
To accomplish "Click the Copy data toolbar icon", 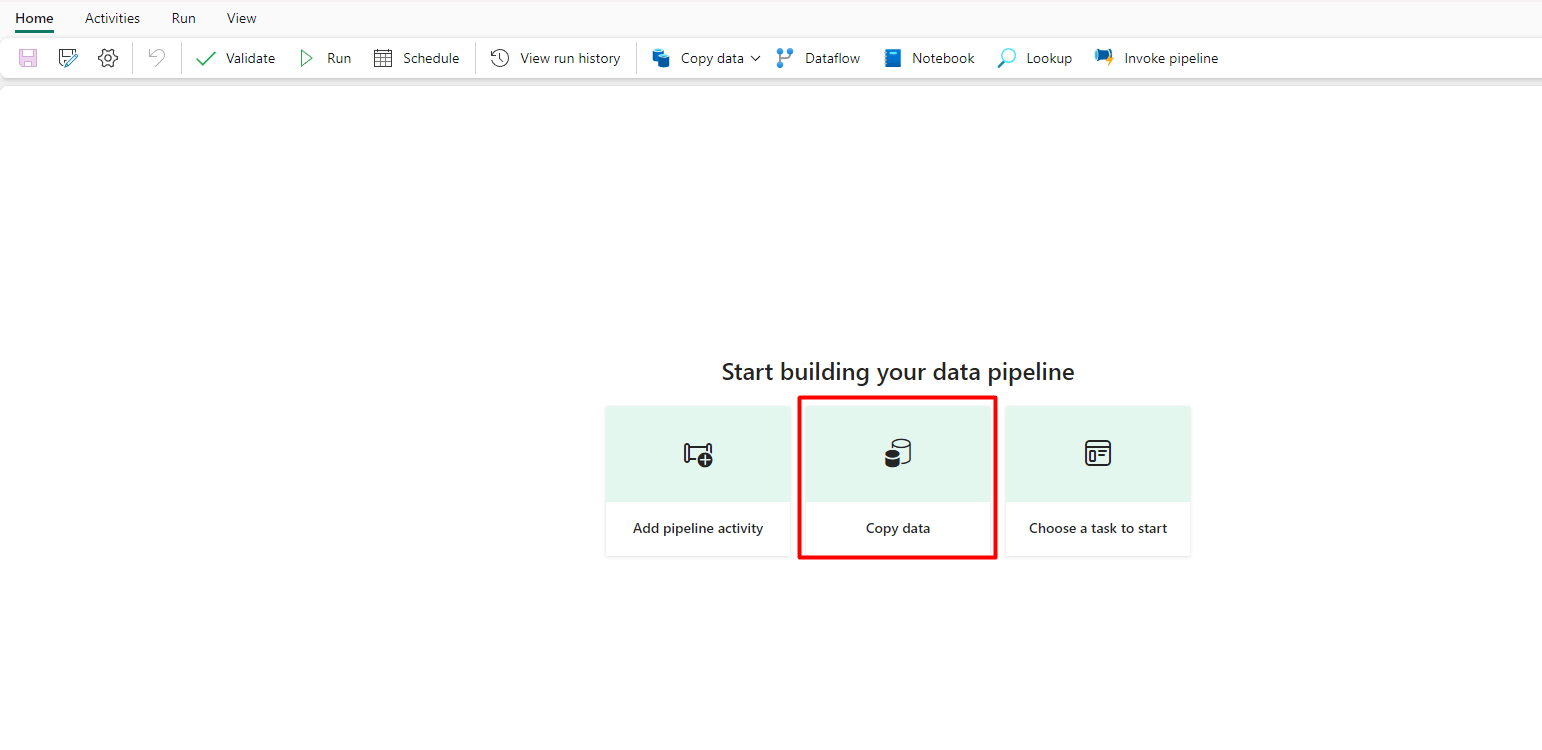I will pos(662,58).
